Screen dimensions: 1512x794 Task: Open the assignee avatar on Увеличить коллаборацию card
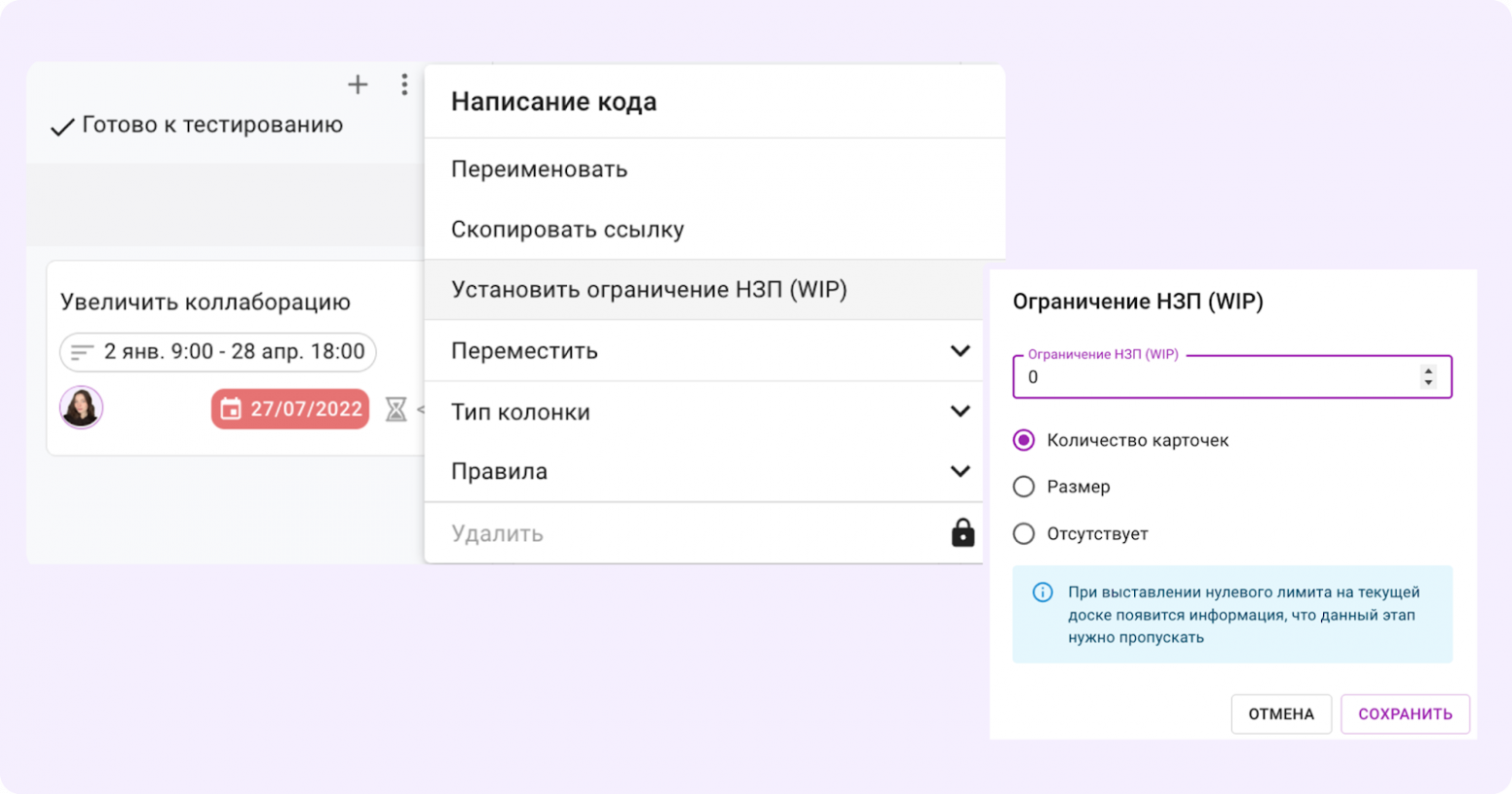pos(80,408)
